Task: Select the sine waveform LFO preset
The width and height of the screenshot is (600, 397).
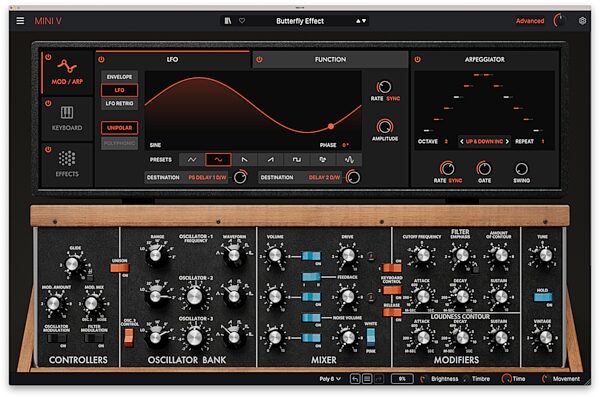Action: (218, 160)
